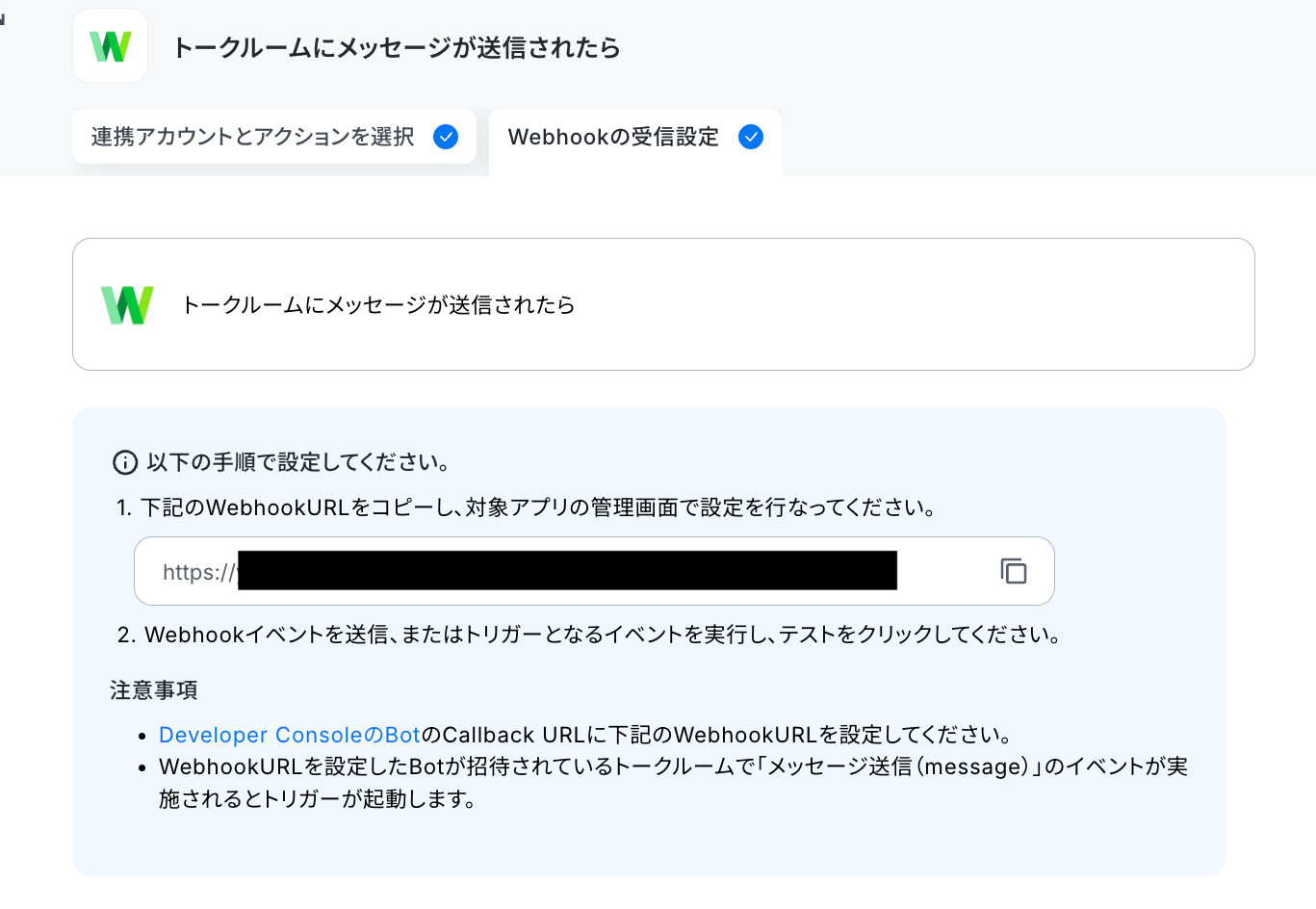Viewport: 1316px width, 909px height.
Task: Select the Webhookの受信設定 tab
Action: click(x=635, y=141)
